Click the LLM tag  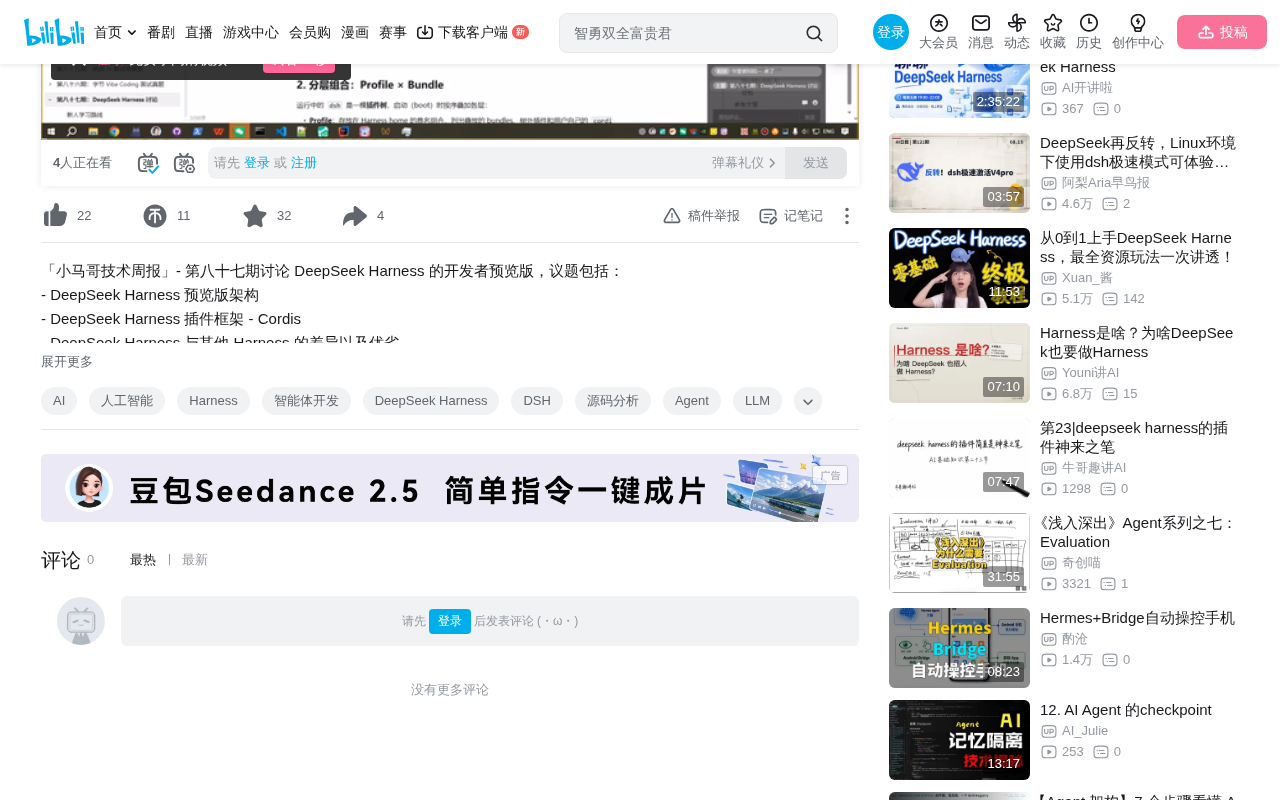(757, 401)
